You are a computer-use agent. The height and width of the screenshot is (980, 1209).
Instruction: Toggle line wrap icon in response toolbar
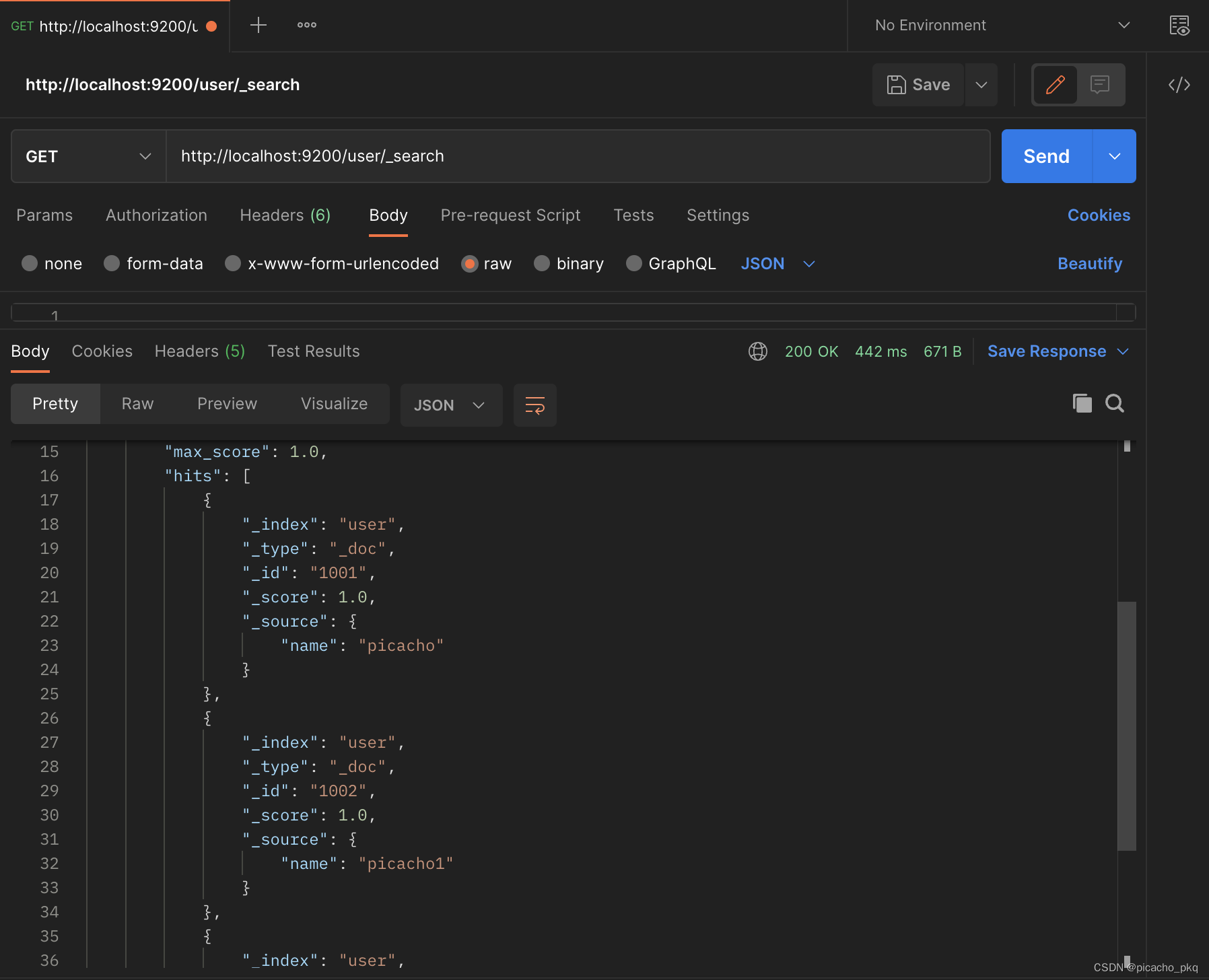click(535, 405)
